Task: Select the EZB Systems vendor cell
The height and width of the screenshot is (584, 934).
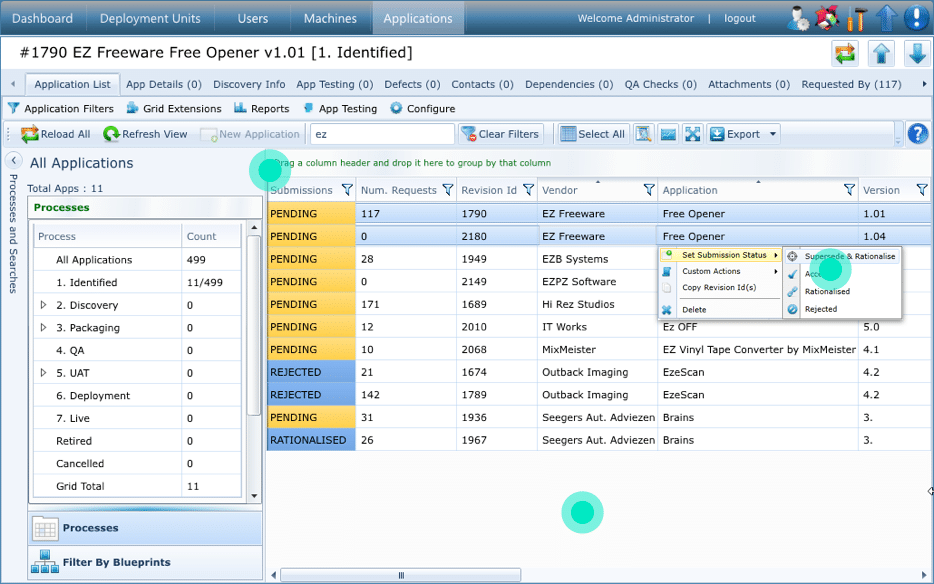Action: [x=597, y=259]
